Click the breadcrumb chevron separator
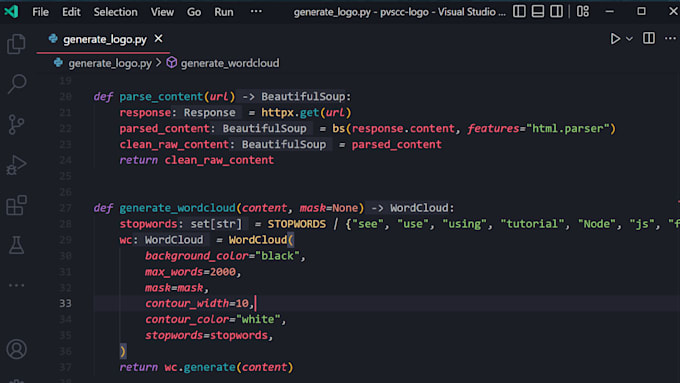This screenshot has width=680, height=383. 159,63
